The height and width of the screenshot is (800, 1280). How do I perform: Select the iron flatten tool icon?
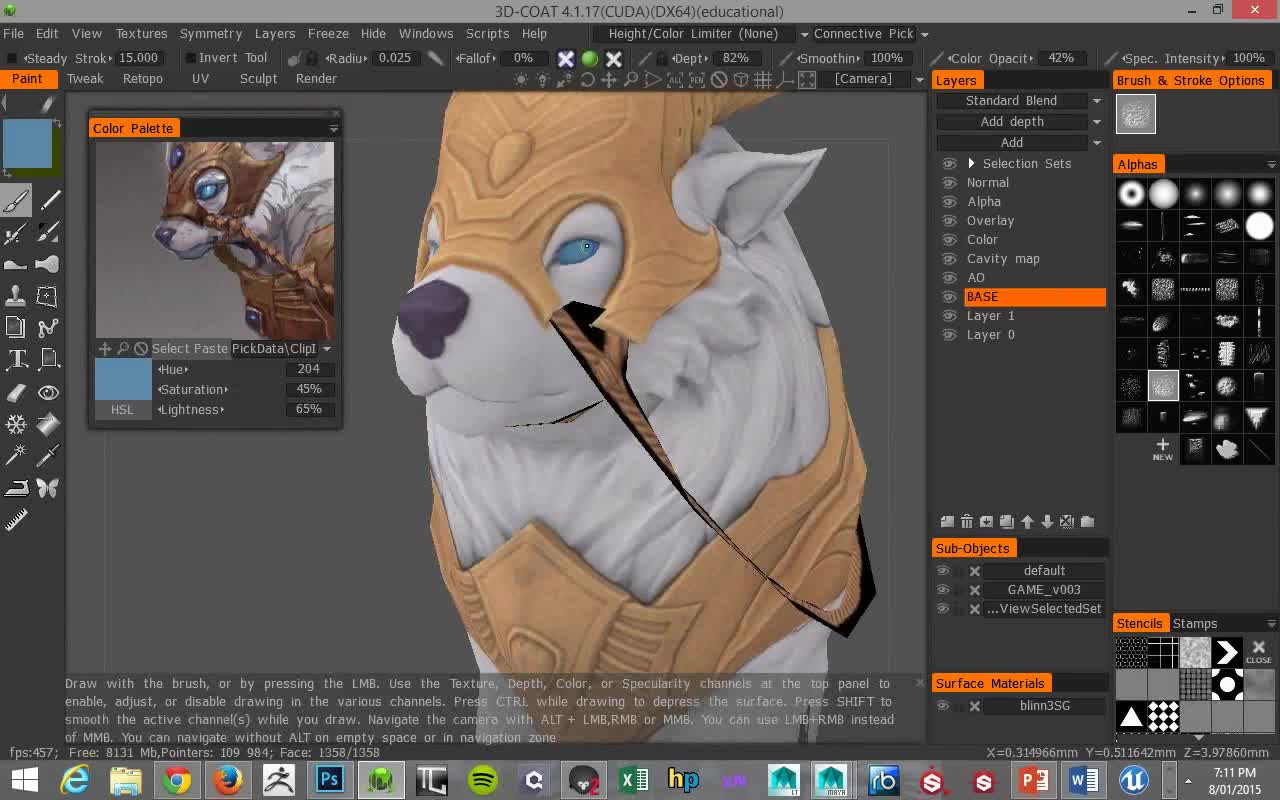click(15, 488)
